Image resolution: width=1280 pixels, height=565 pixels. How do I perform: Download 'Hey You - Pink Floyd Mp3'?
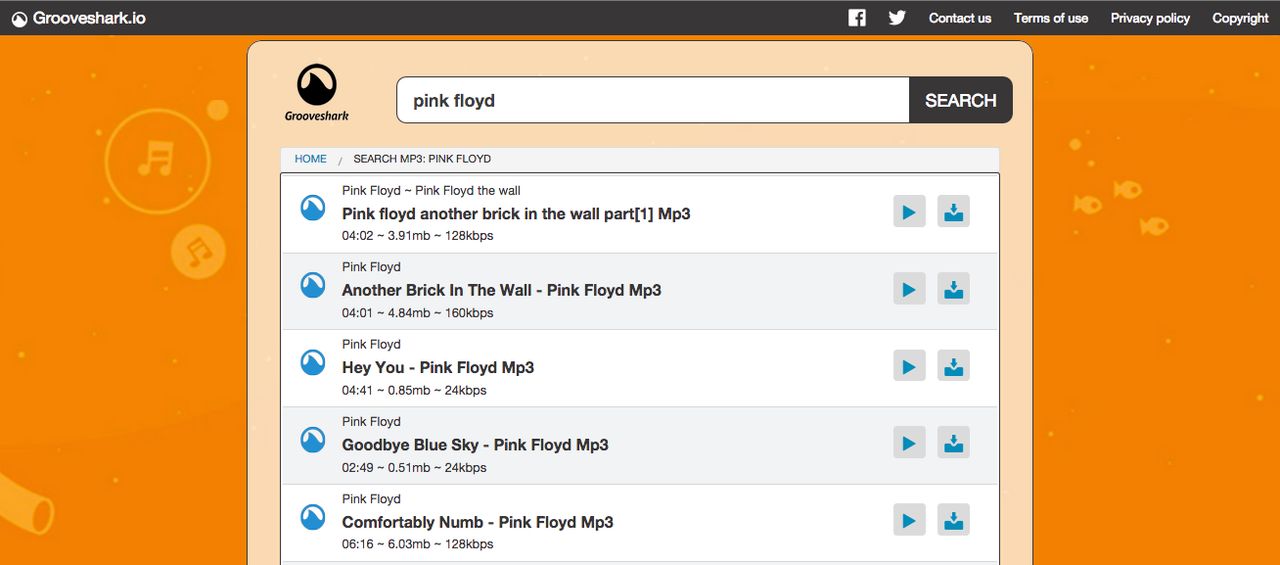954,366
